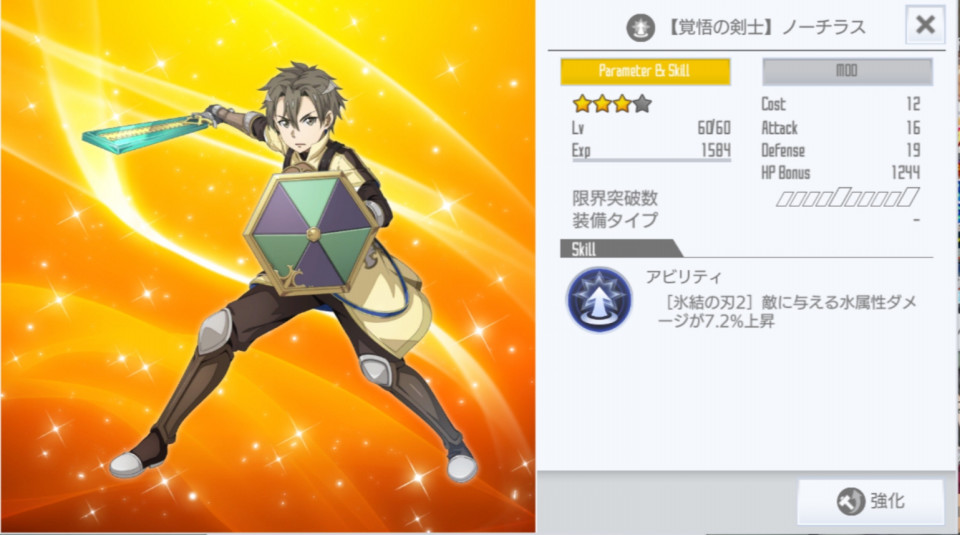960x535 pixels.
Task: Select the 装備タイプ equipment type row
Action: point(746,220)
